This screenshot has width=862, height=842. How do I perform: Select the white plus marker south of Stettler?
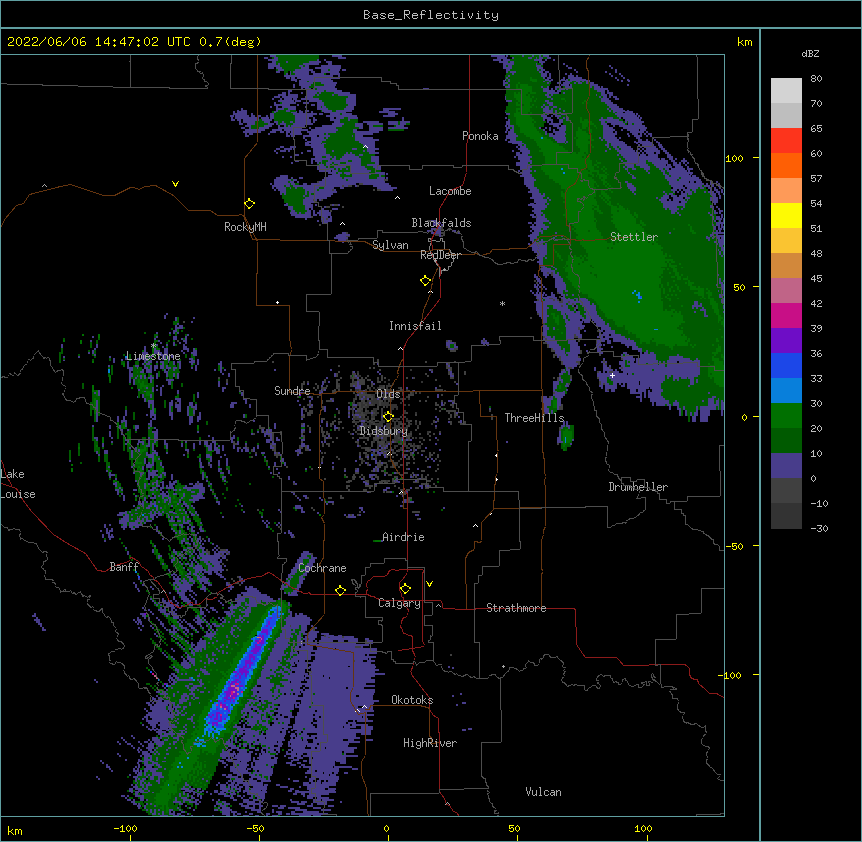[x=612, y=375]
